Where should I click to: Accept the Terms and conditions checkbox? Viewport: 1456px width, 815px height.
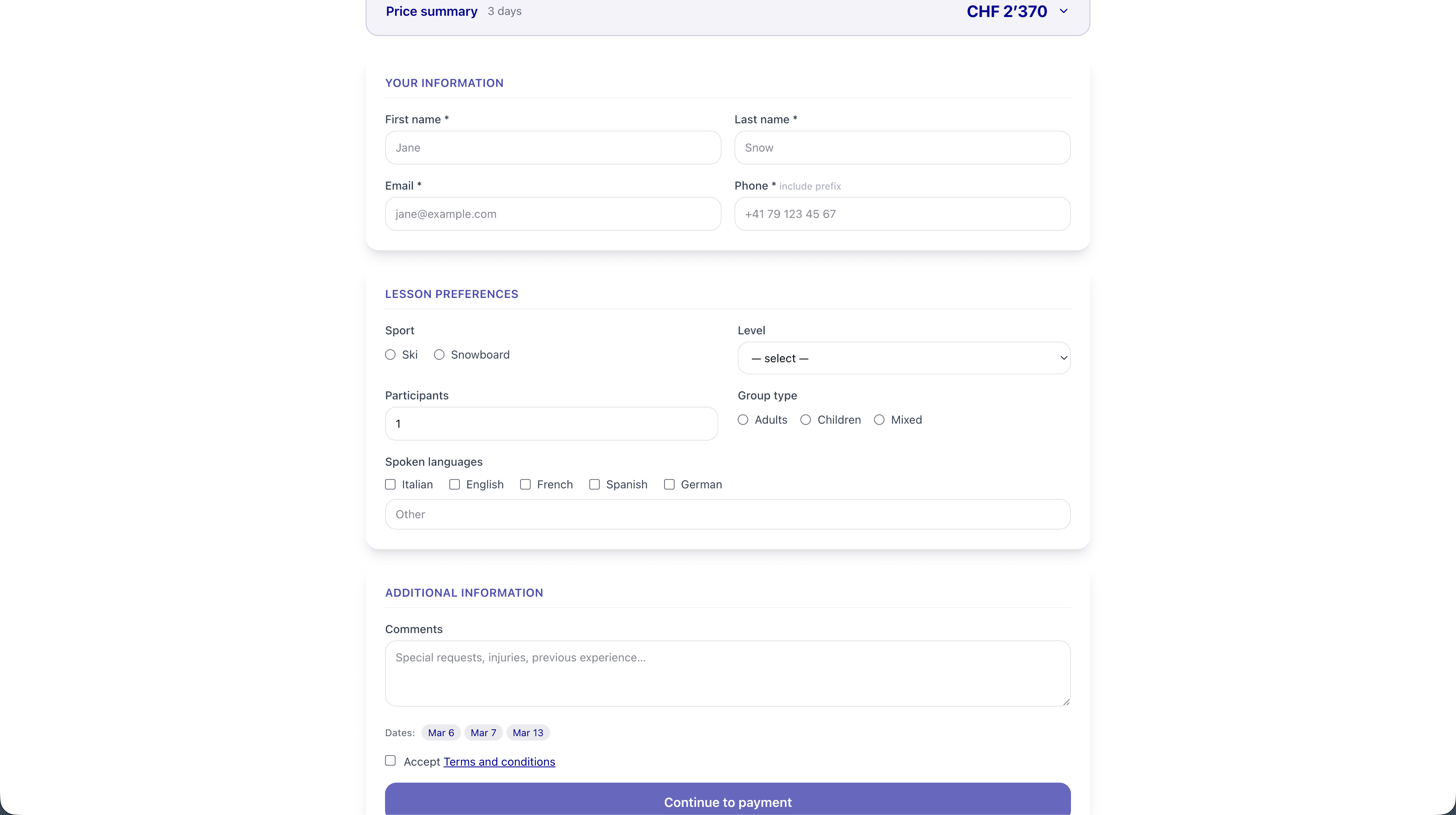click(390, 761)
